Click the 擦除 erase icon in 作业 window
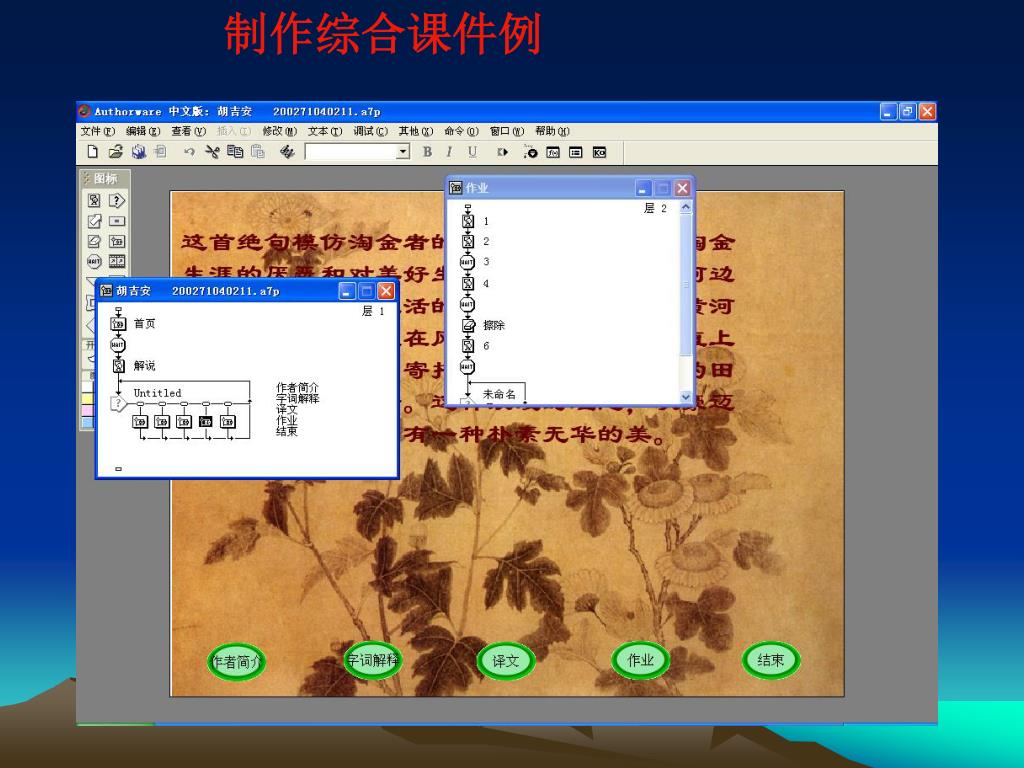Image resolution: width=1024 pixels, height=768 pixels. coord(468,325)
